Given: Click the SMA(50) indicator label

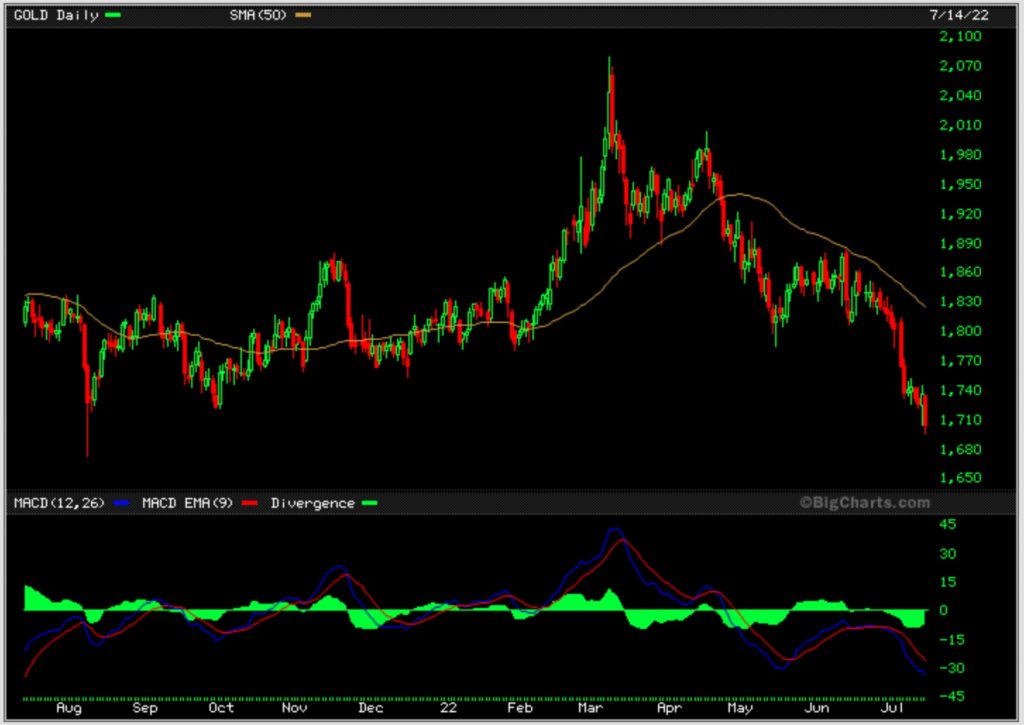Looking at the screenshot, I should [x=258, y=15].
